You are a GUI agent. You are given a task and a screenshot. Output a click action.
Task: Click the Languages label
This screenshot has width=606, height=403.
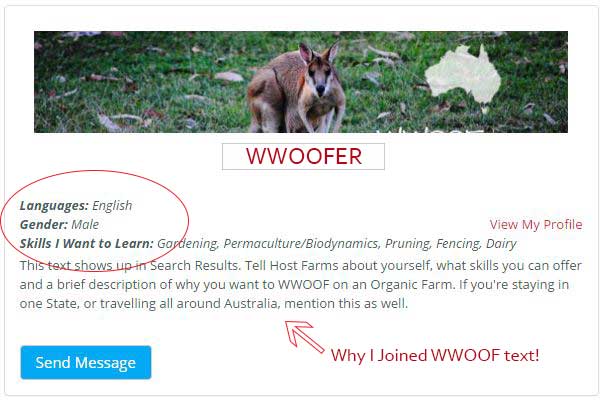pyautogui.click(x=54, y=206)
